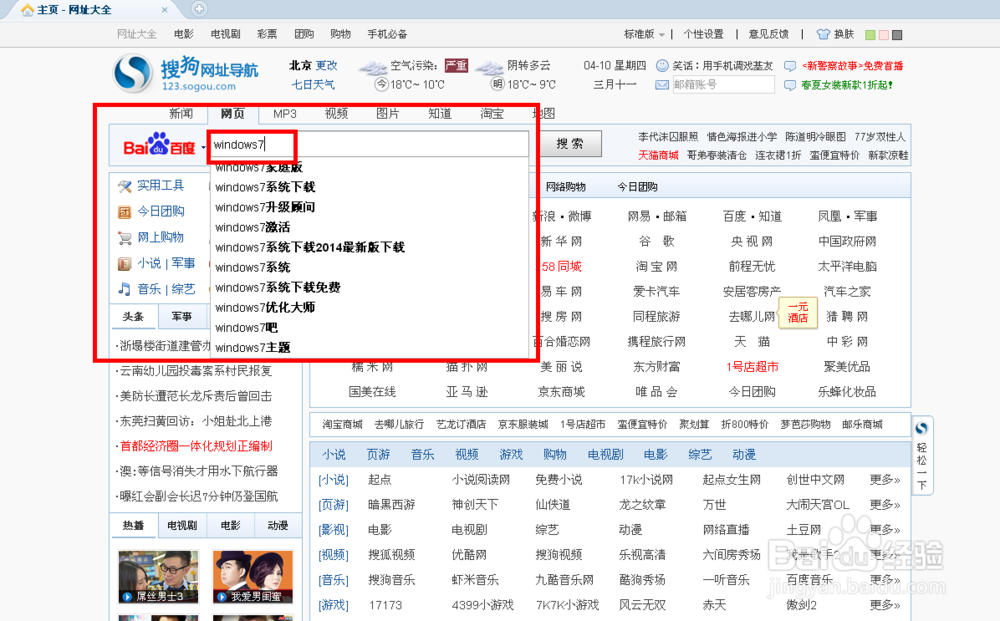Open the 手机必备 top navigation item

click(x=387, y=34)
